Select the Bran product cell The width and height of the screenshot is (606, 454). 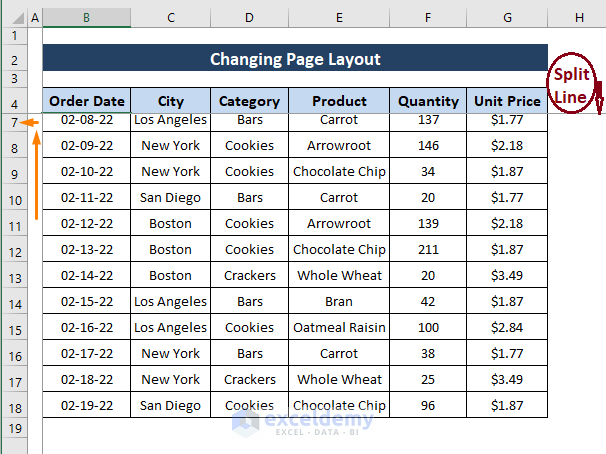339,301
